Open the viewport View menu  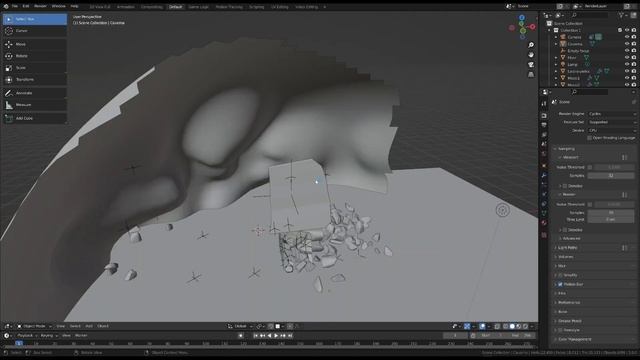[60, 326]
